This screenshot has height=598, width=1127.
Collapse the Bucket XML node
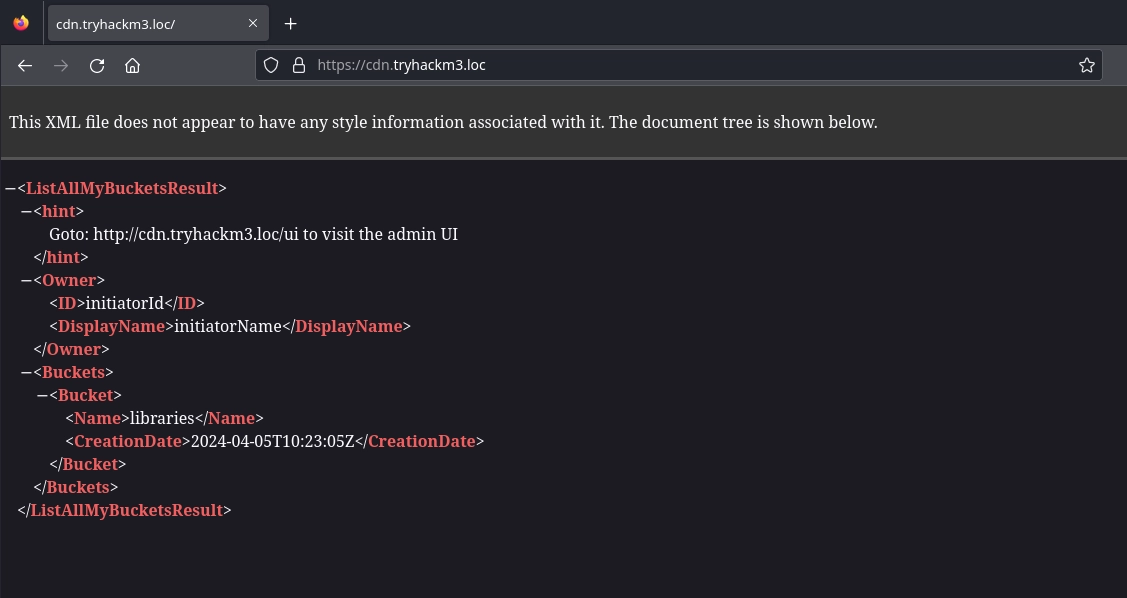point(42,396)
